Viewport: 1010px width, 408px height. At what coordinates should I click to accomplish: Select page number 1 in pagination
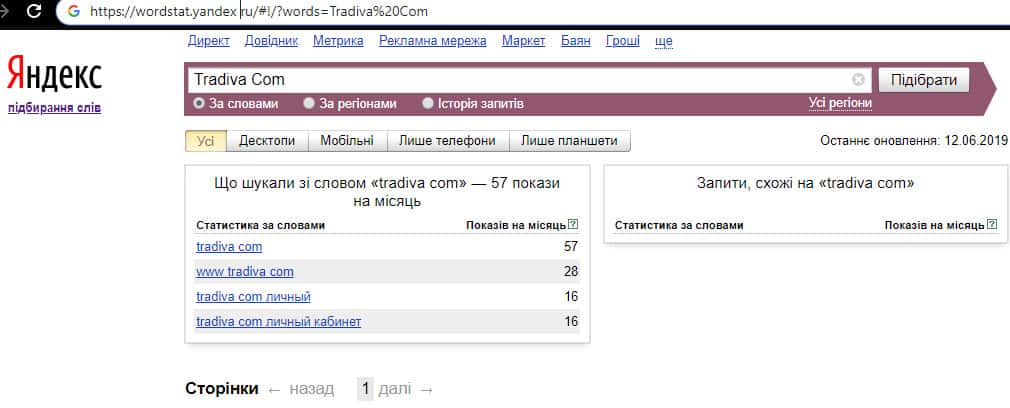click(x=365, y=389)
